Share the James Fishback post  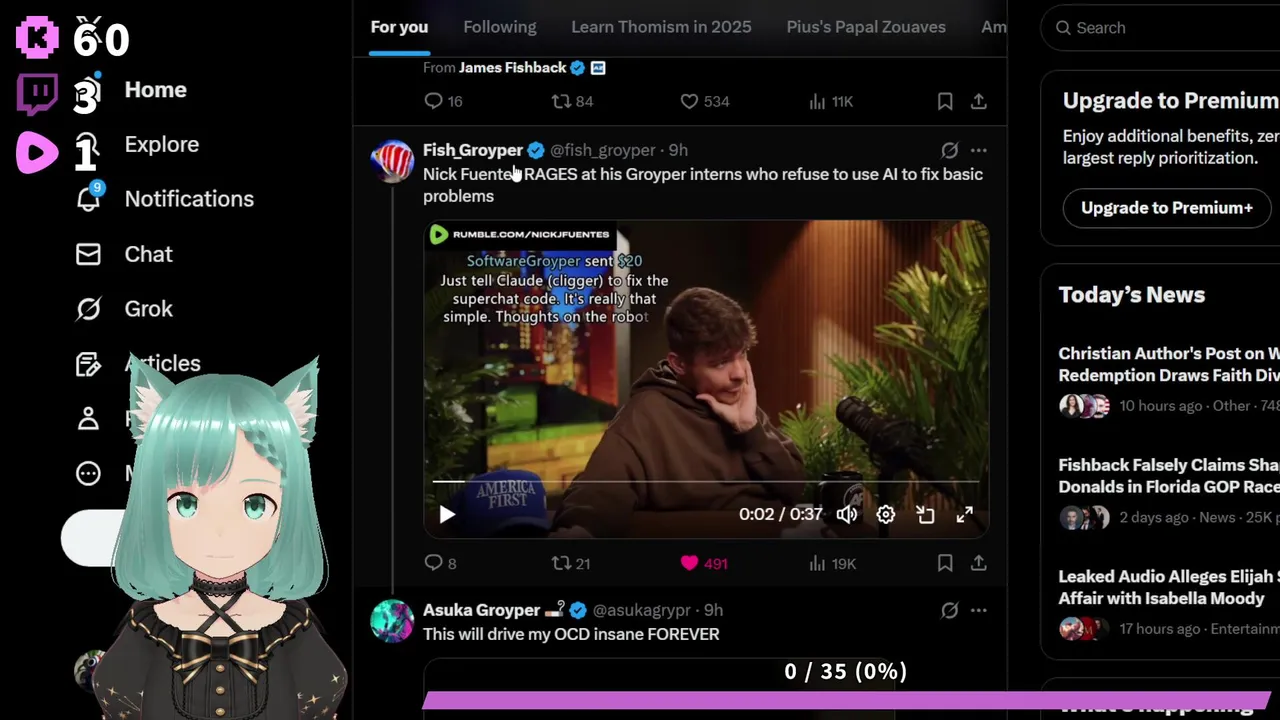point(979,101)
